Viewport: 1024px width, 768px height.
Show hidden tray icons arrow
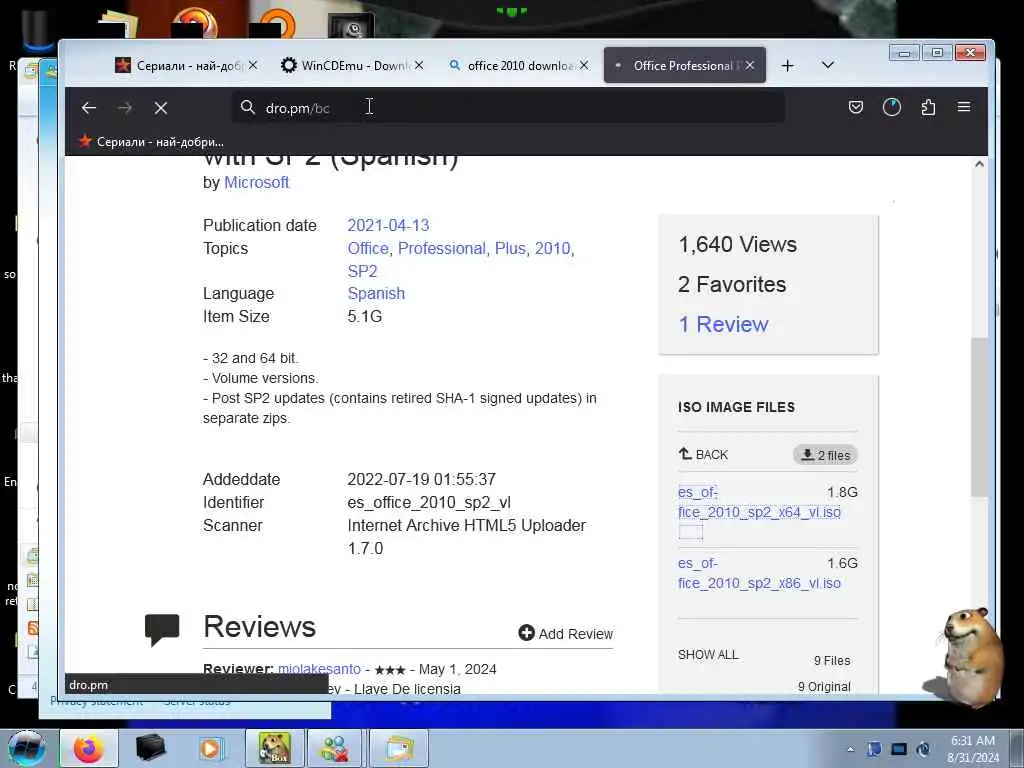(x=850, y=749)
